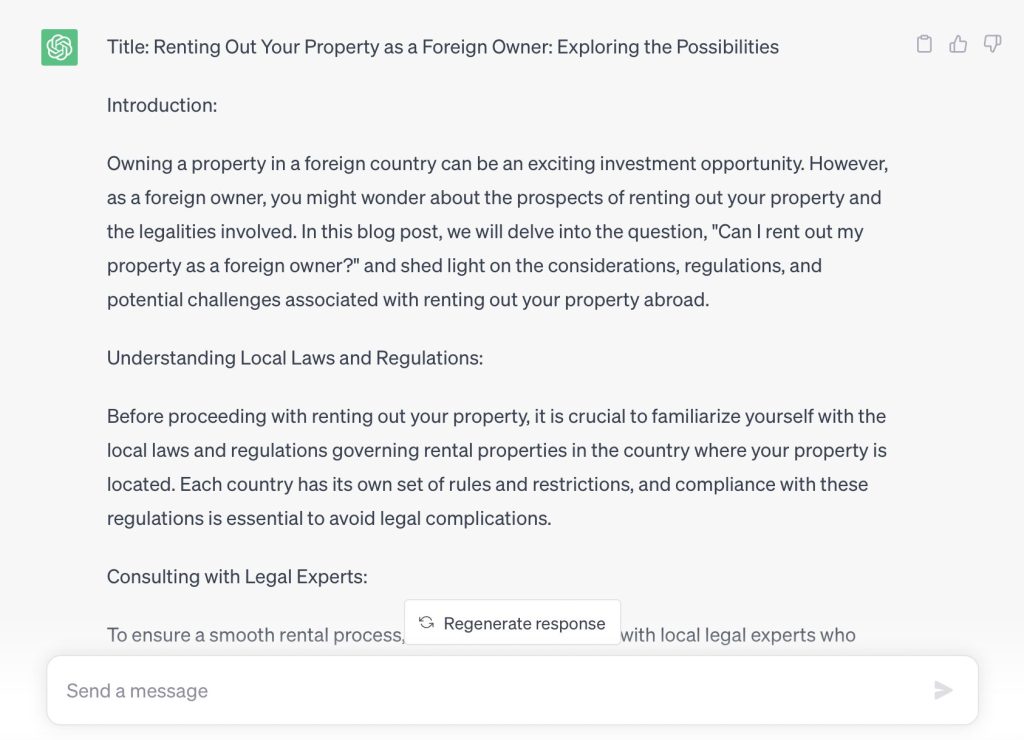
Task: Click the Understanding Local Laws and Regulations heading
Action: click(295, 358)
